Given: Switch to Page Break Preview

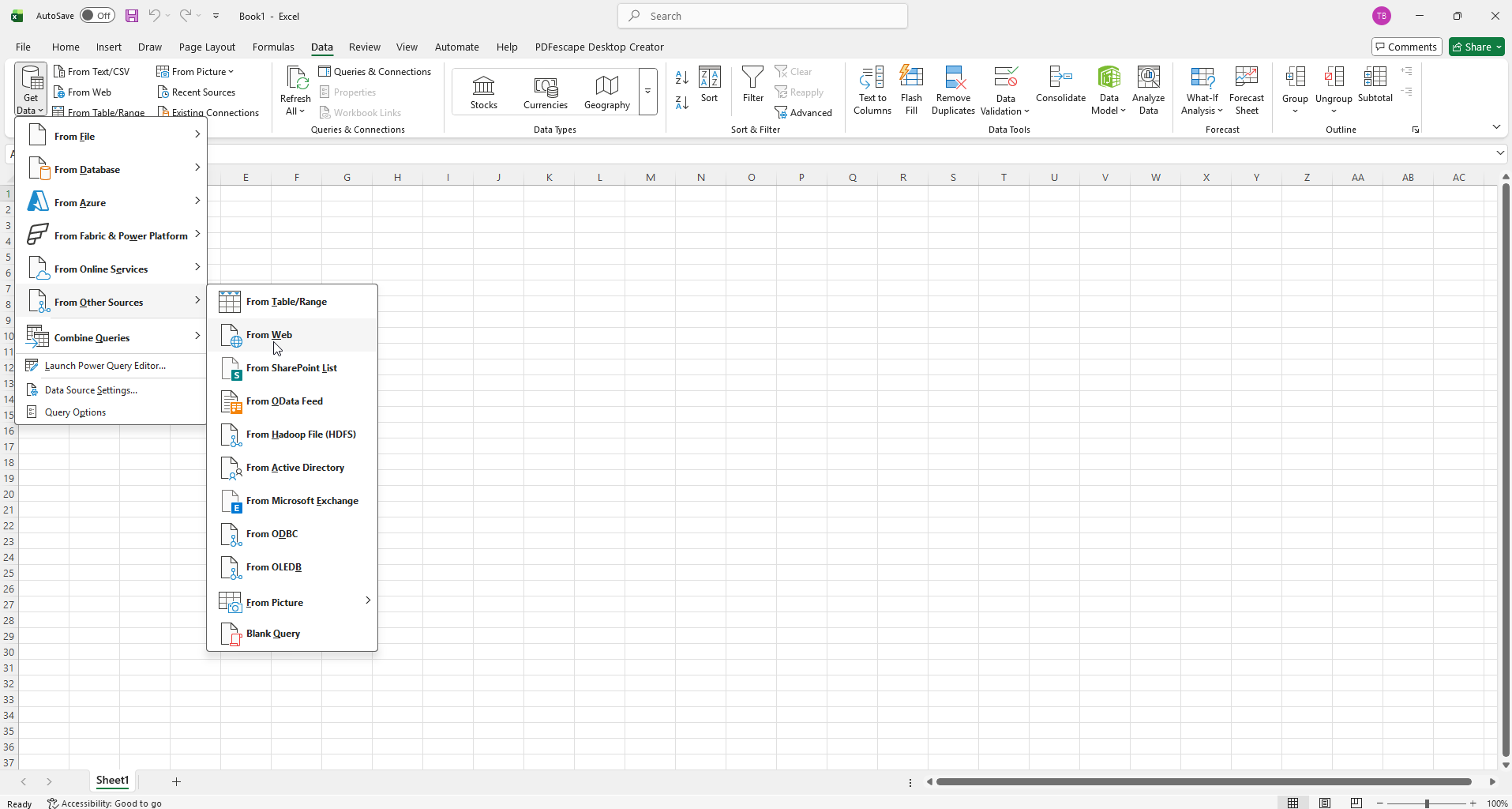Looking at the screenshot, I should (1356, 803).
